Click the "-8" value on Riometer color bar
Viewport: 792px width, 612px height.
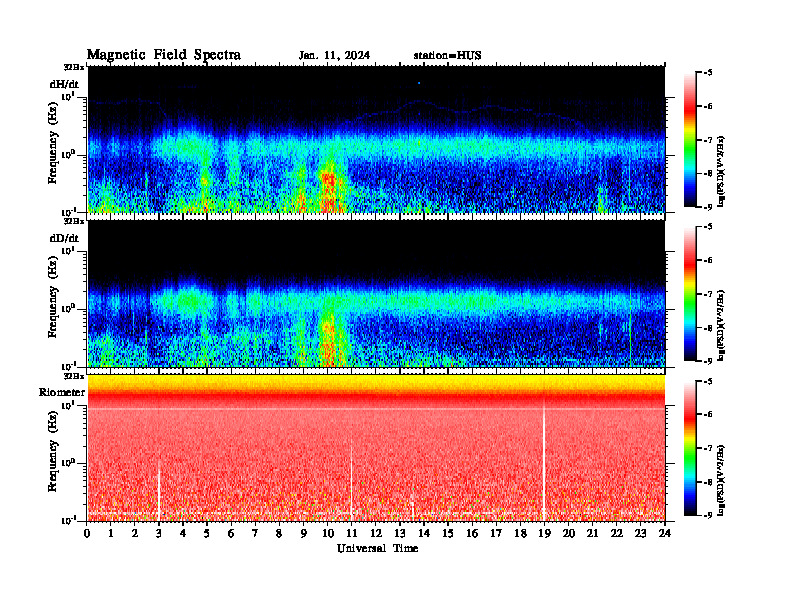(708, 482)
